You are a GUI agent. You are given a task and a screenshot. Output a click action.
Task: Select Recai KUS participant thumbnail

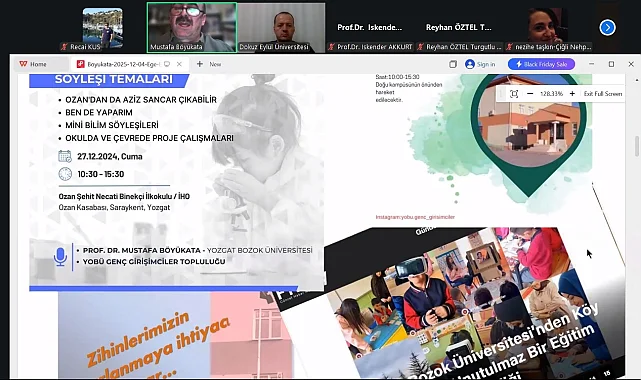coord(102,28)
